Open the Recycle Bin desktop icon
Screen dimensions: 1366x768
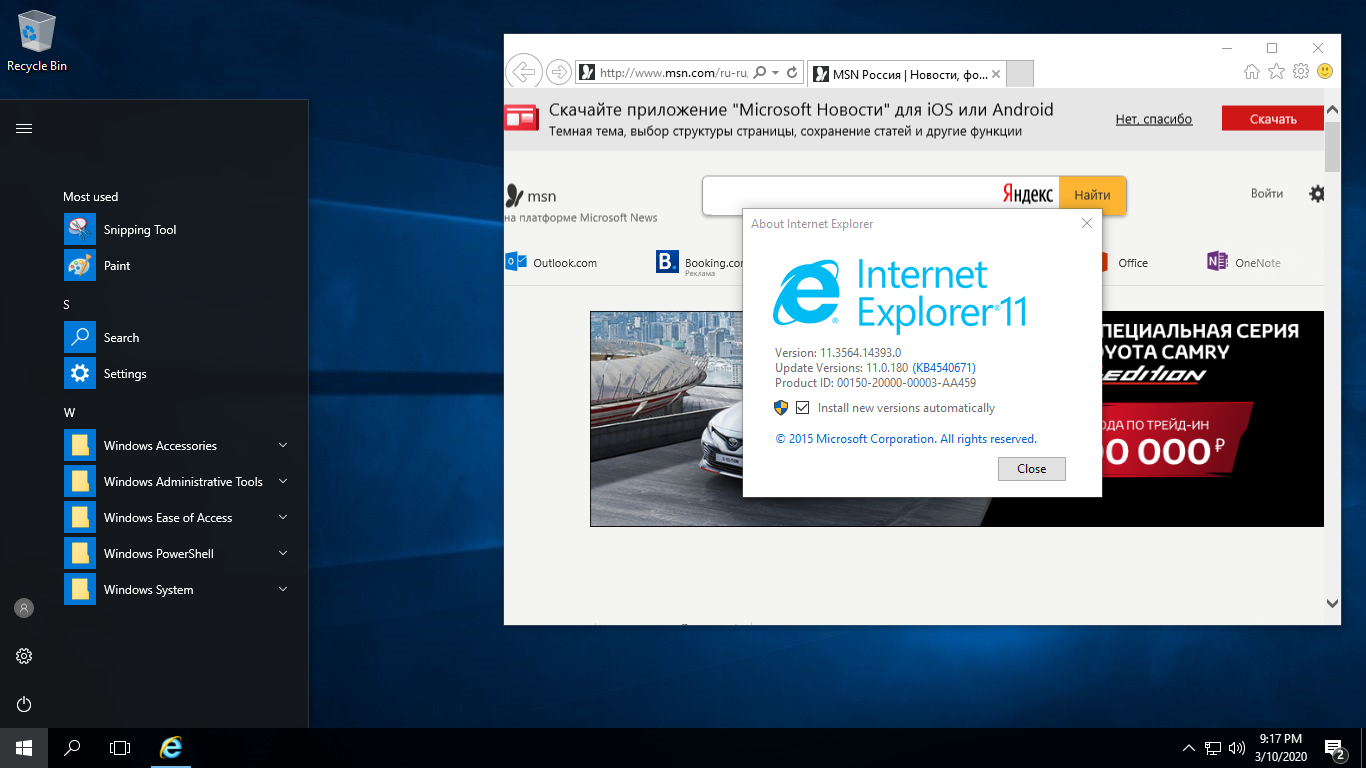37,40
